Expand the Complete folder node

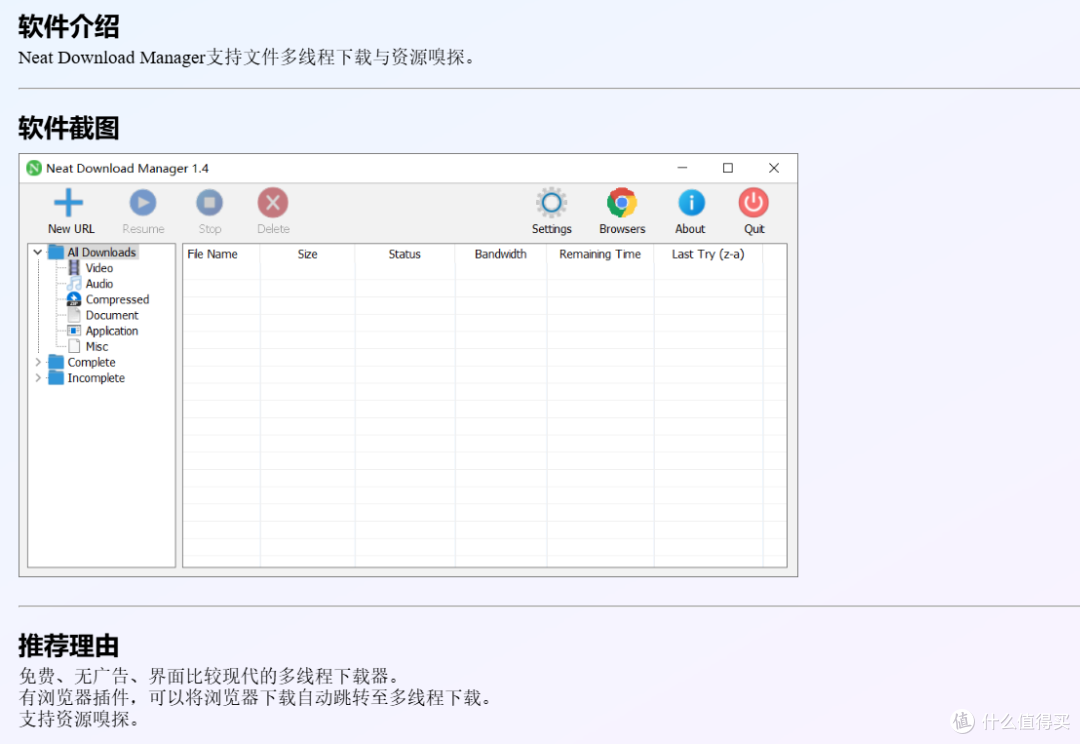tap(38, 362)
